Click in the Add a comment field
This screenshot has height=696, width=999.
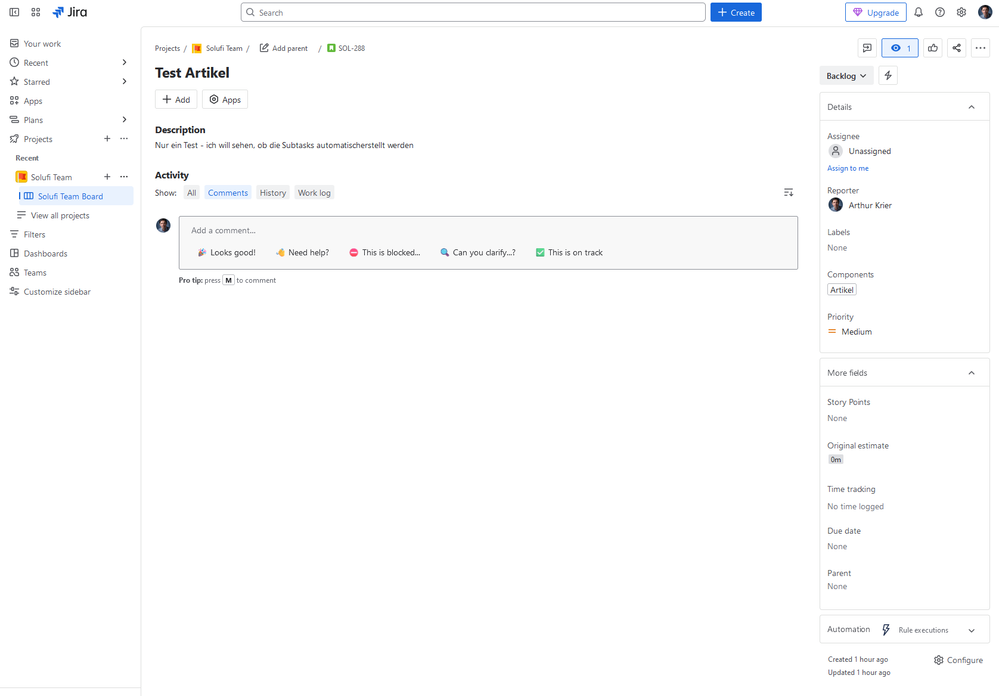coord(488,231)
